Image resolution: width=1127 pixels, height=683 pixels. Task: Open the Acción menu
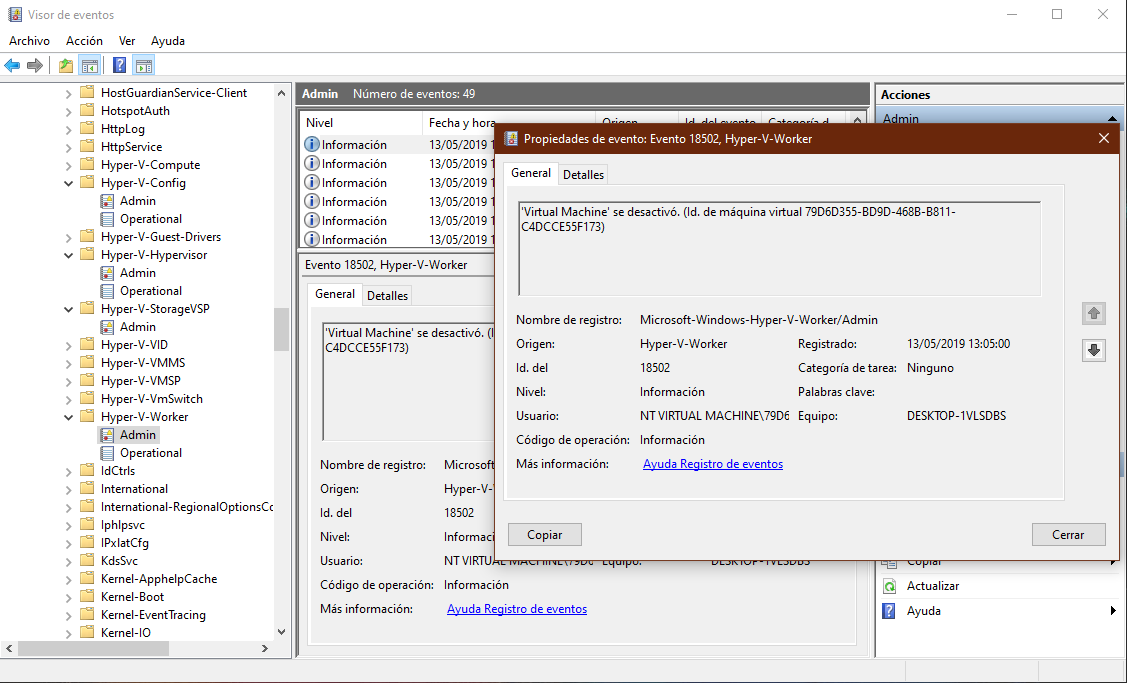pyautogui.click(x=84, y=41)
